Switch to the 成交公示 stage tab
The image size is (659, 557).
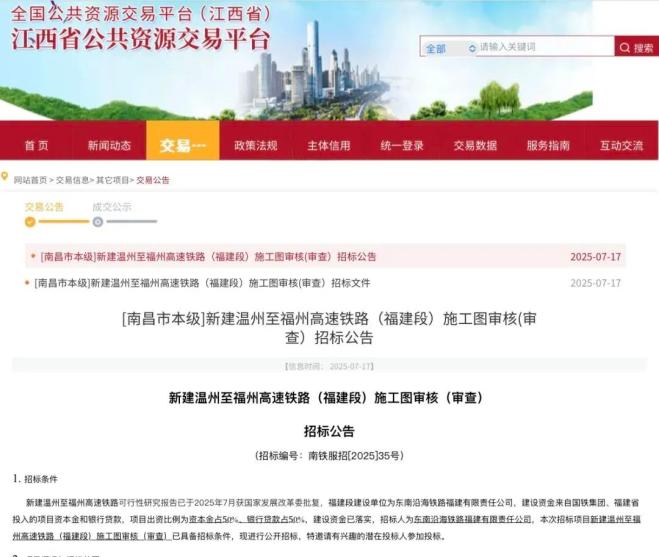pos(112,207)
